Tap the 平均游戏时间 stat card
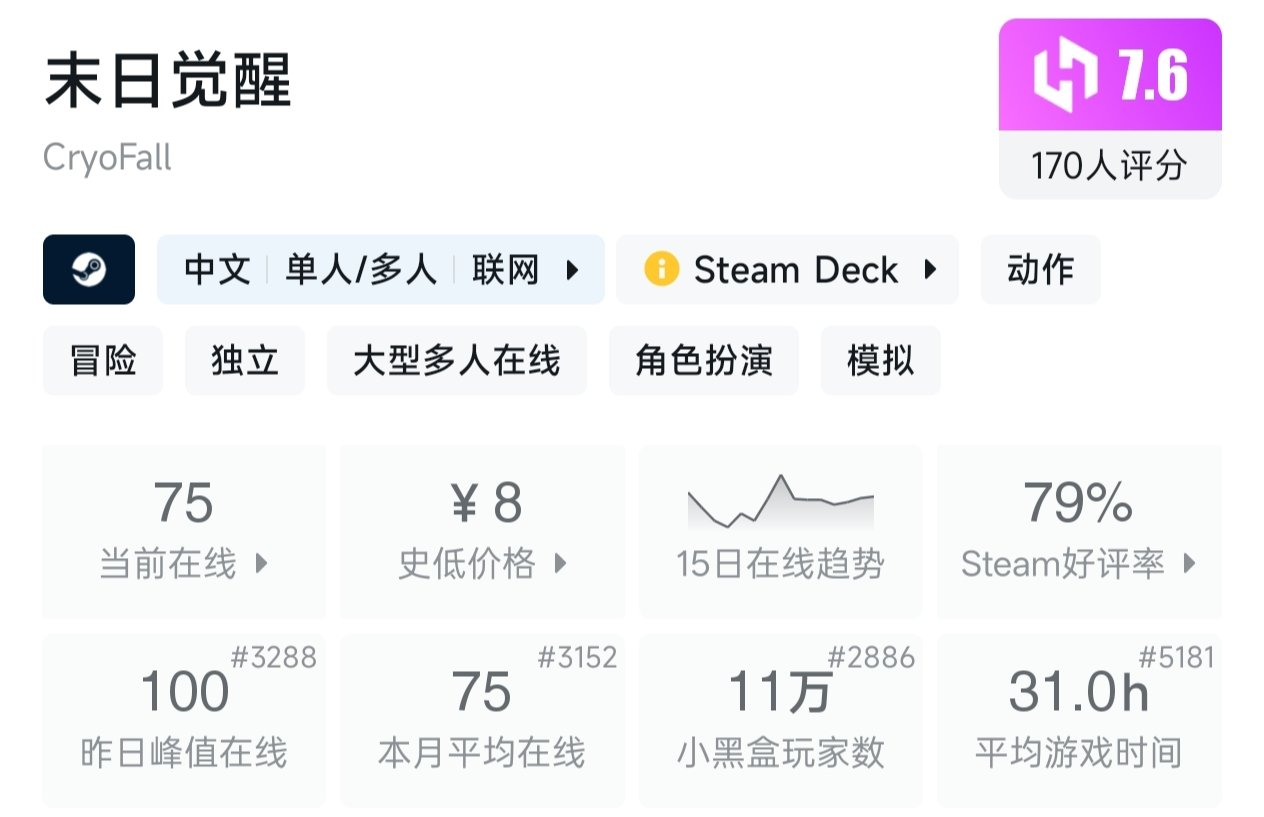1264x817 pixels. click(1078, 720)
